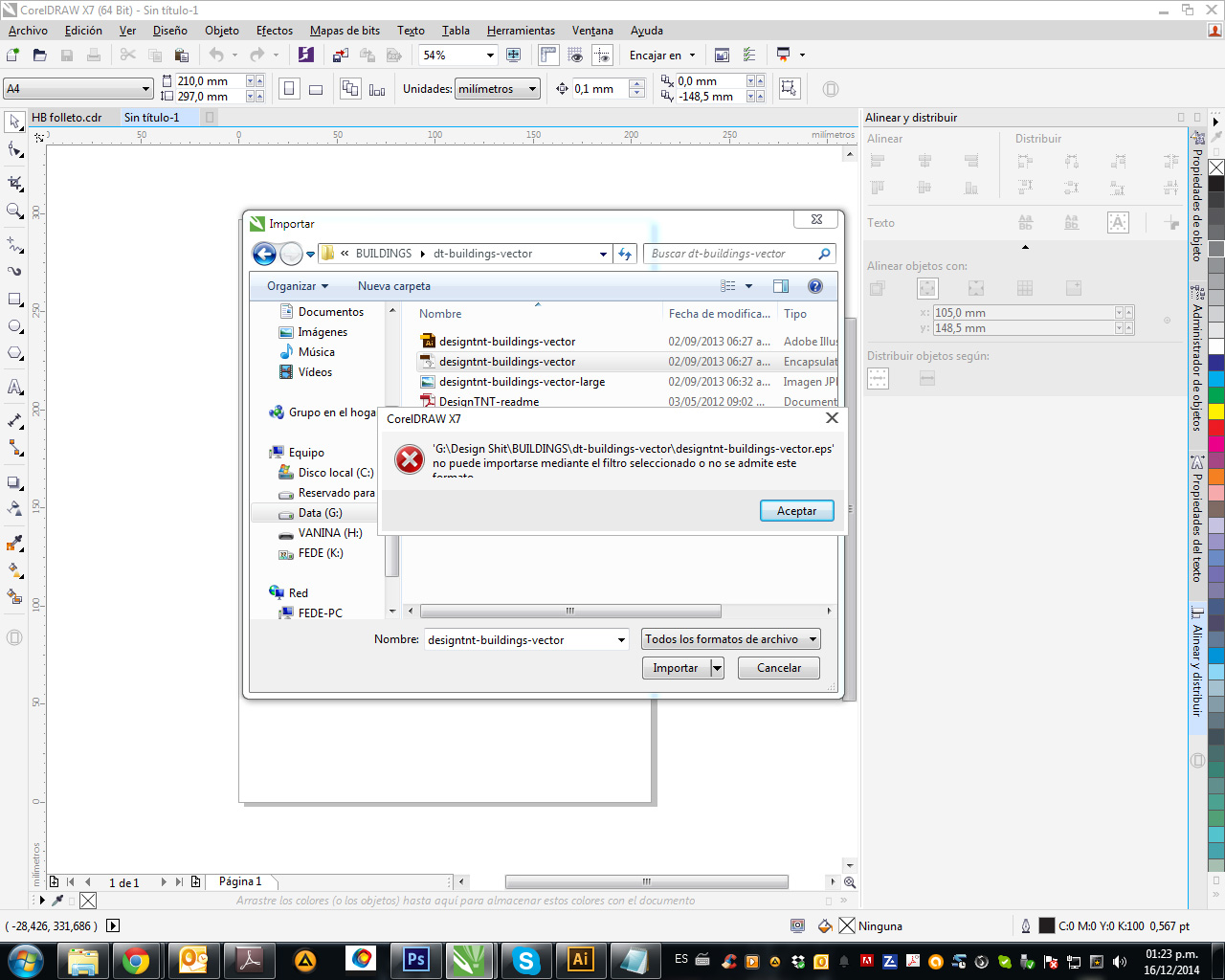
Task: Open the Nombre file name dropdown arrow
Action: pyautogui.click(x=621, y=640)
